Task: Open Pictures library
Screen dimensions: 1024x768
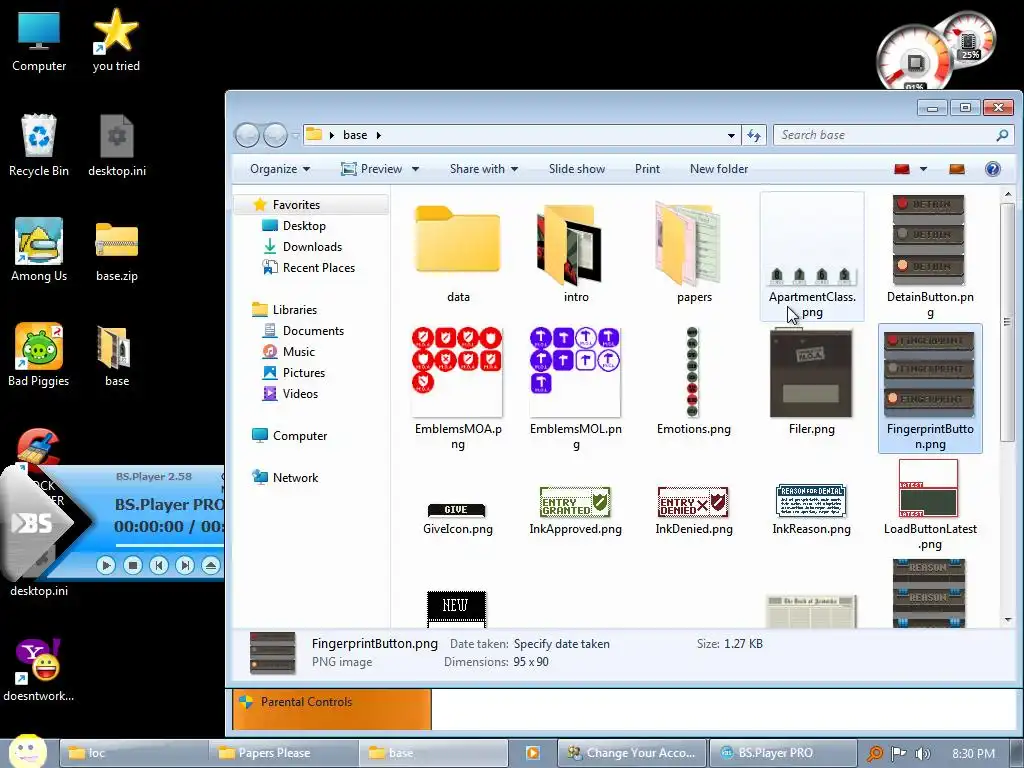Action: 304,373
